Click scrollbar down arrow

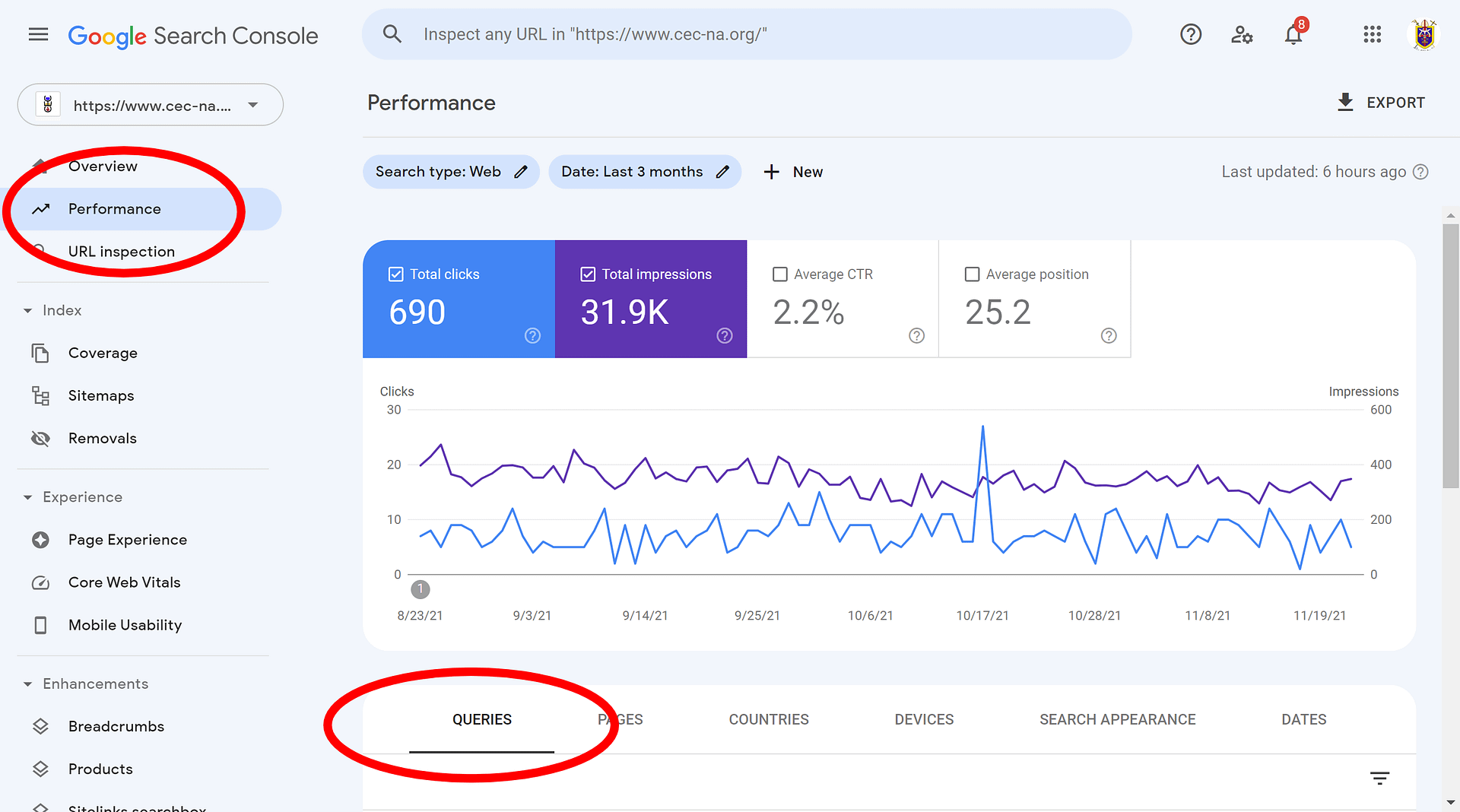click(x=1450, y=802)
